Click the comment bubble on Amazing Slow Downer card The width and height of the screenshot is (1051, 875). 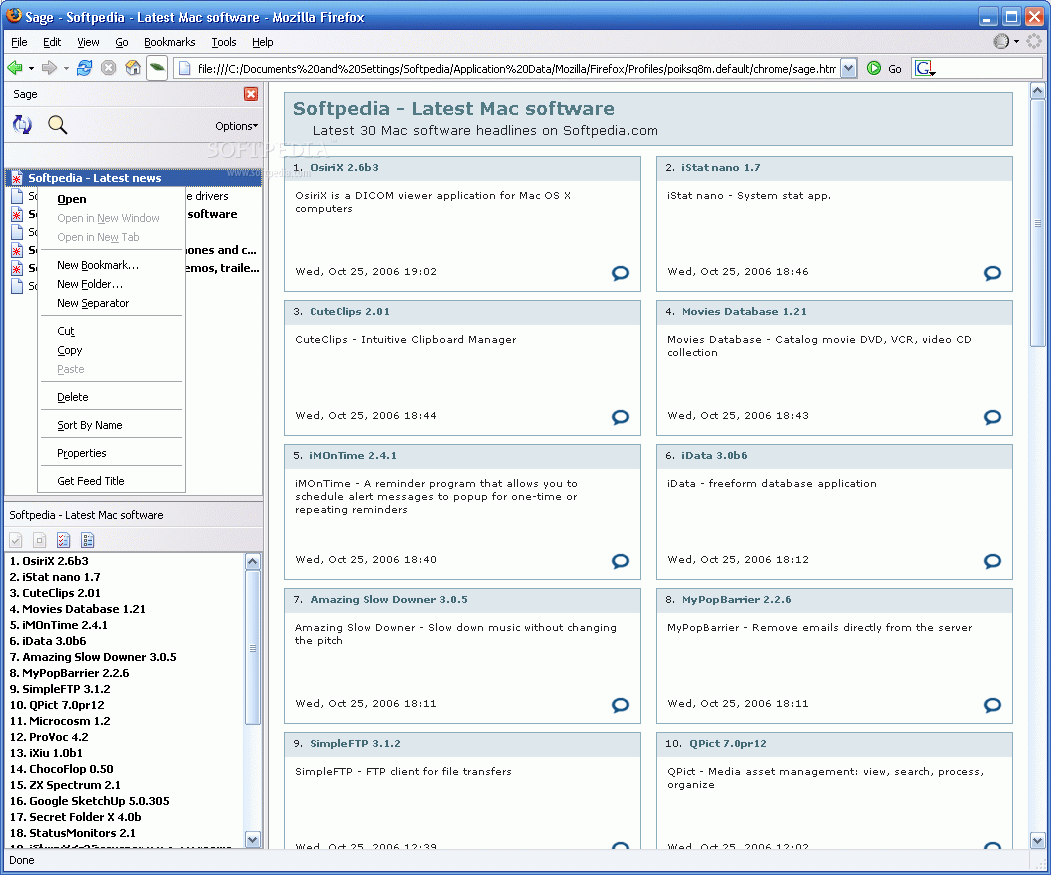coord(621,705)
